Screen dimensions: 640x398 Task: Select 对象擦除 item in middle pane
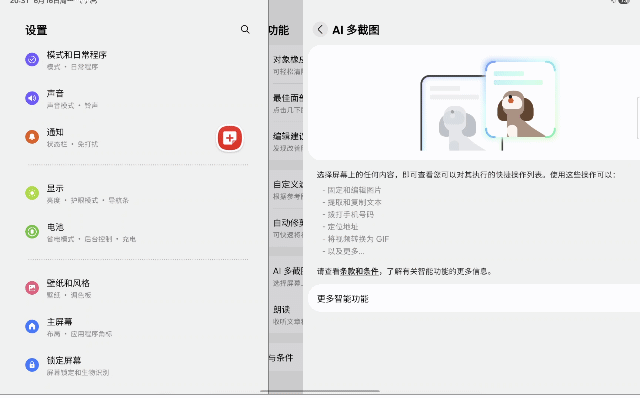point(286,64)
